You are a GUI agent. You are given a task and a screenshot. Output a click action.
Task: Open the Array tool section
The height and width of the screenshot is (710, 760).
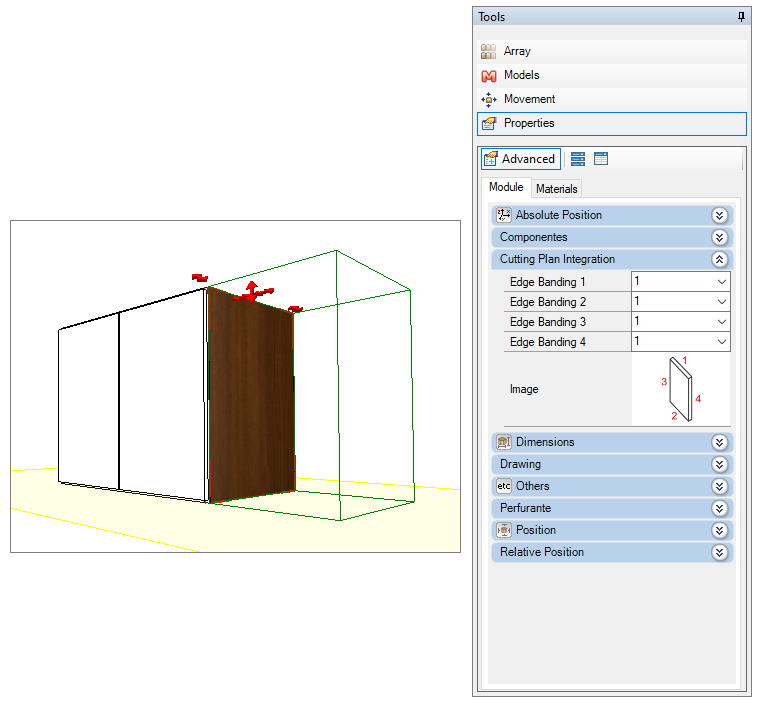click(x=612, y=51)
